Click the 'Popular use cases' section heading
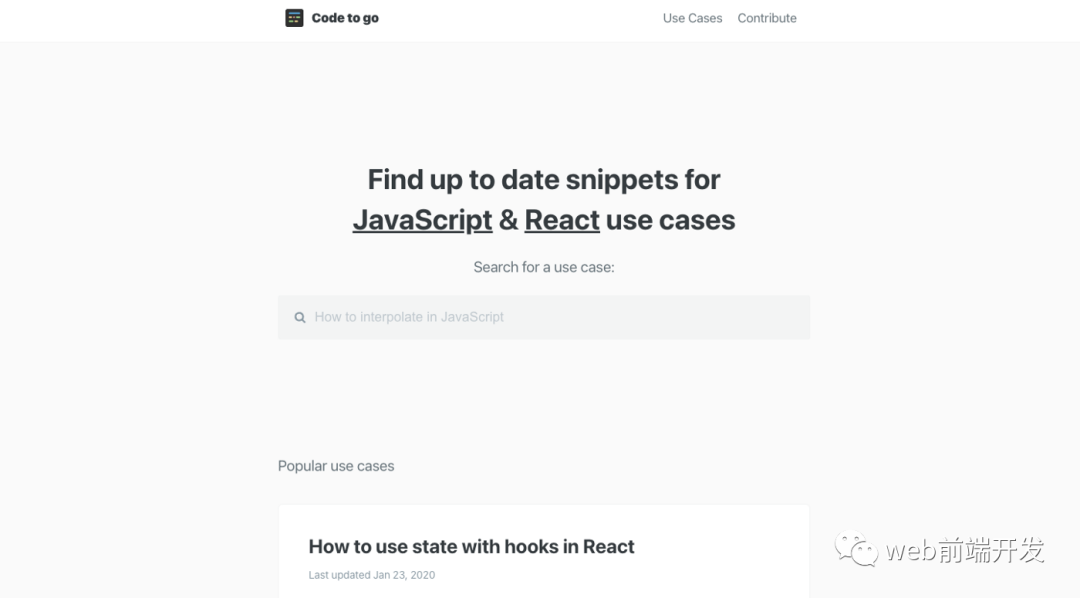 336,466
